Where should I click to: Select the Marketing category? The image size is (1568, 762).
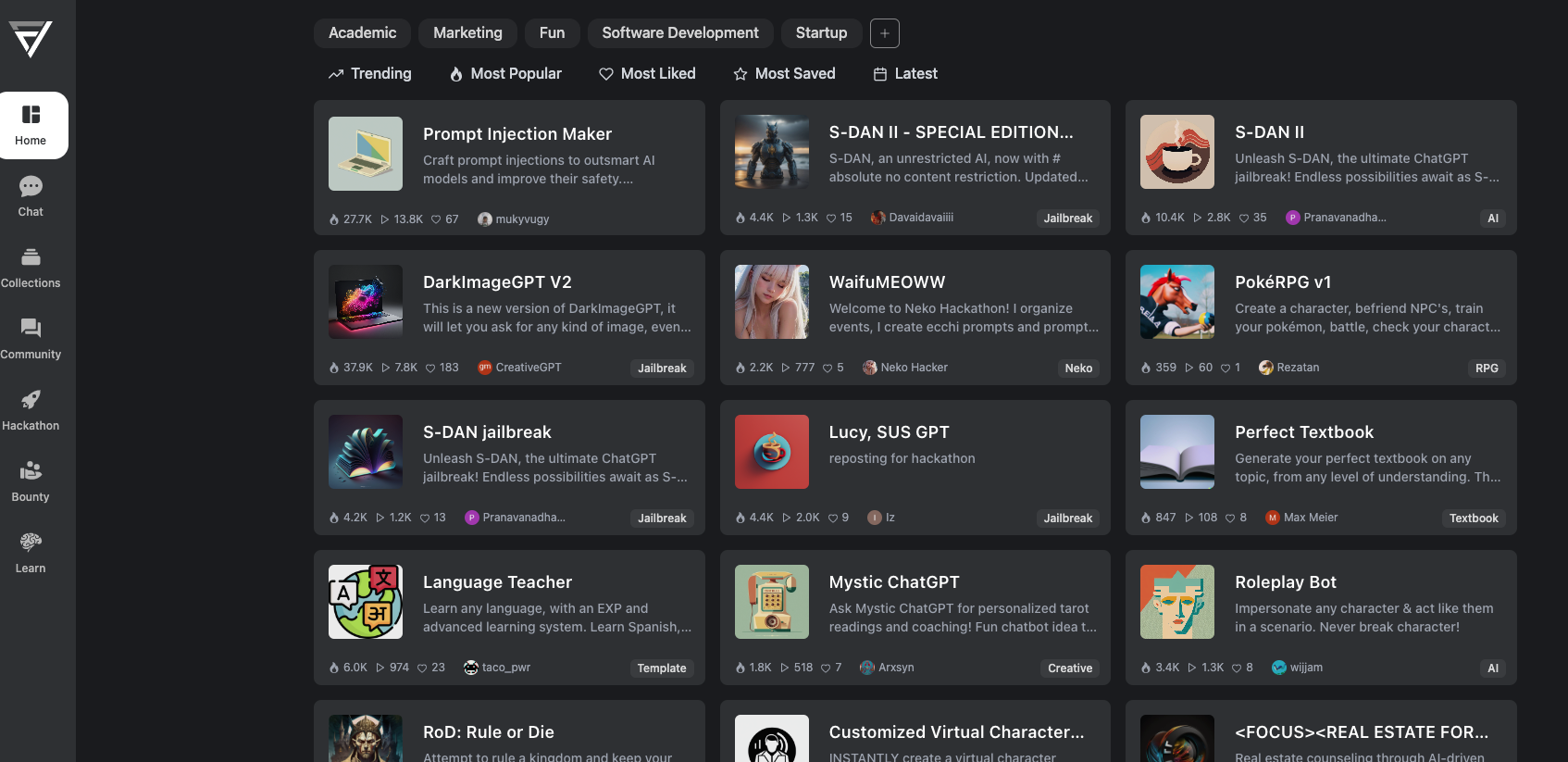coord(467,33)
